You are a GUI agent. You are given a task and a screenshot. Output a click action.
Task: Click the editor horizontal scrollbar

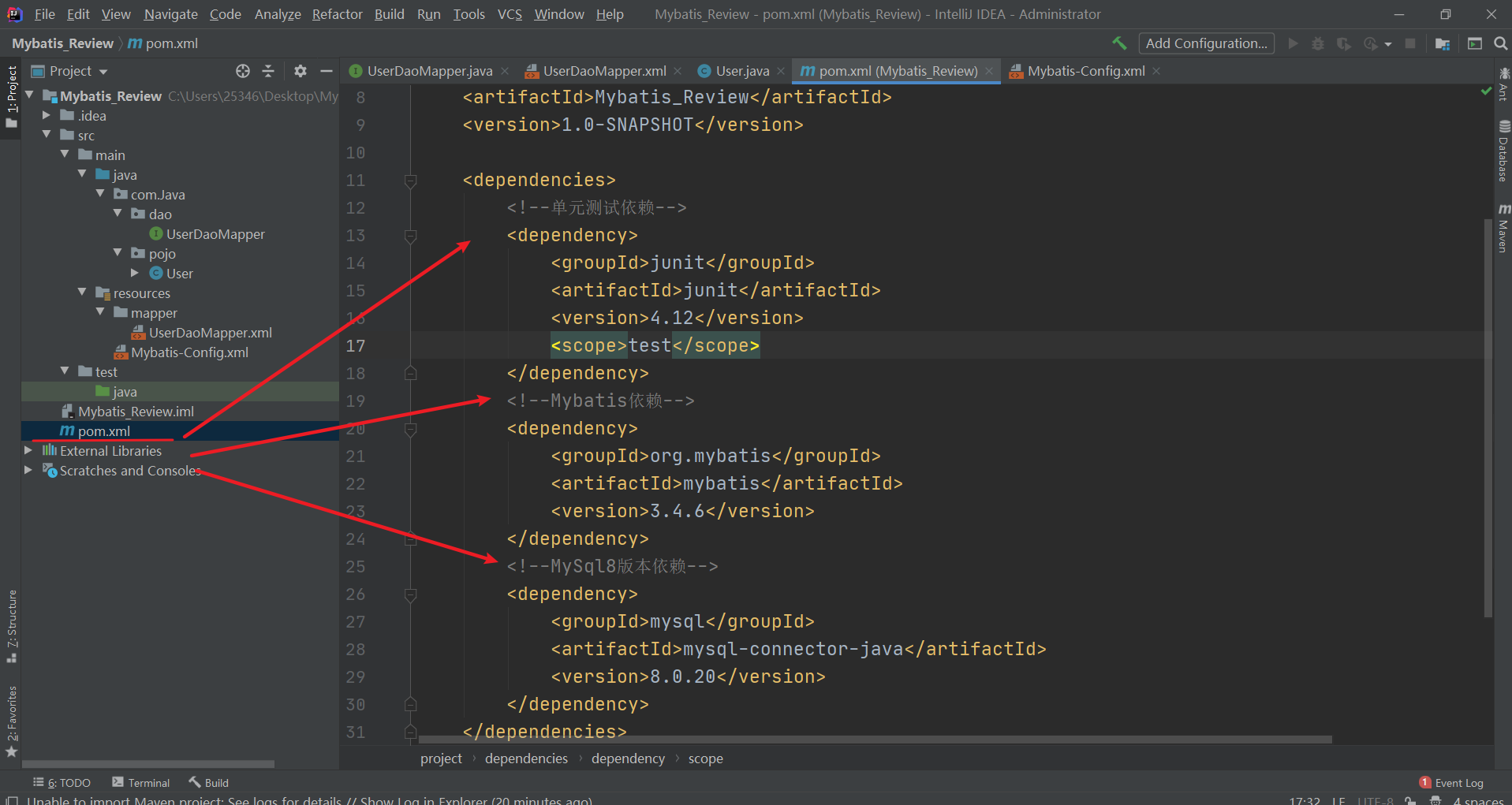875,740
